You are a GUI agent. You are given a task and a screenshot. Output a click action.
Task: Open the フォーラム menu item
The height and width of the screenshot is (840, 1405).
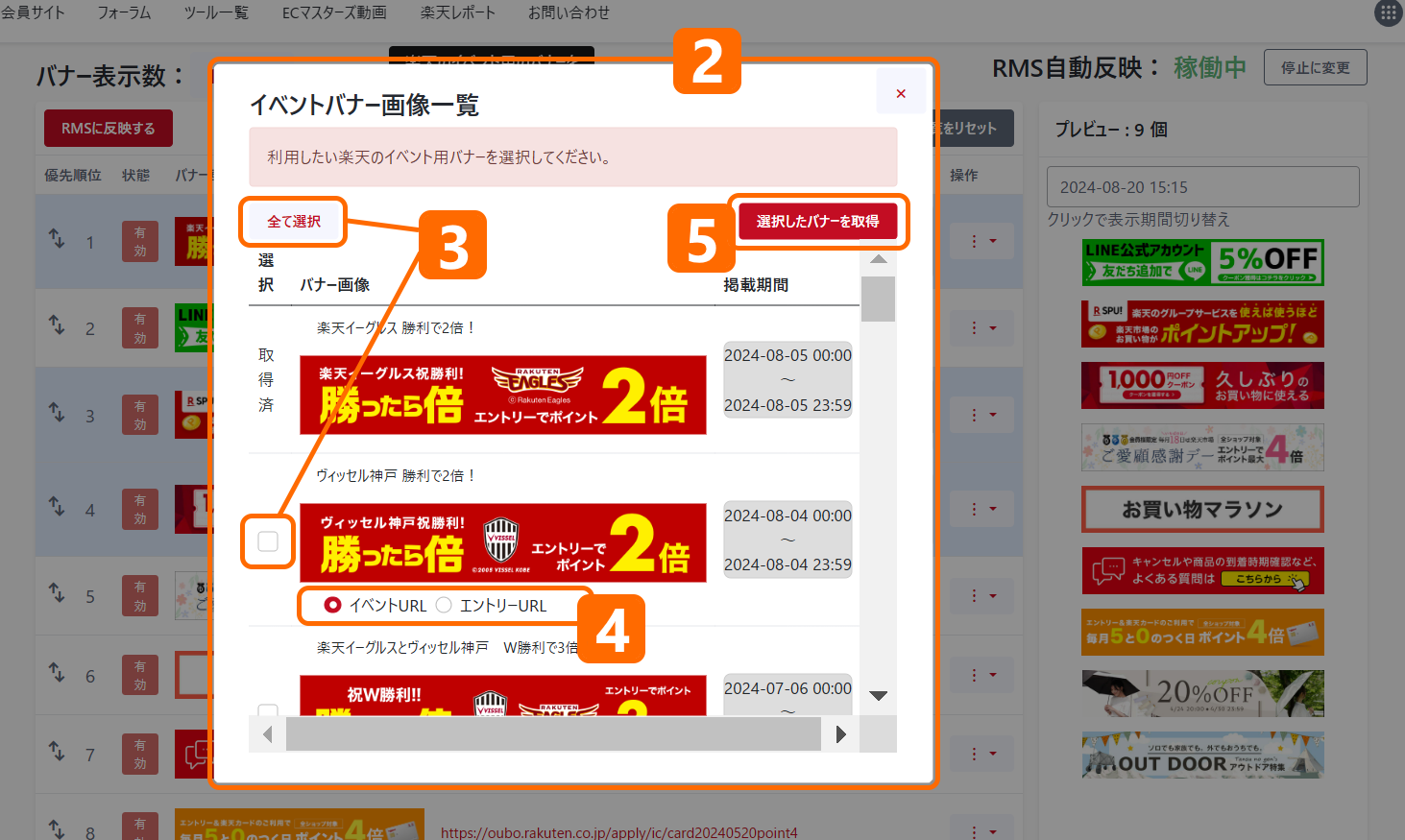click(x=124, y=12)
